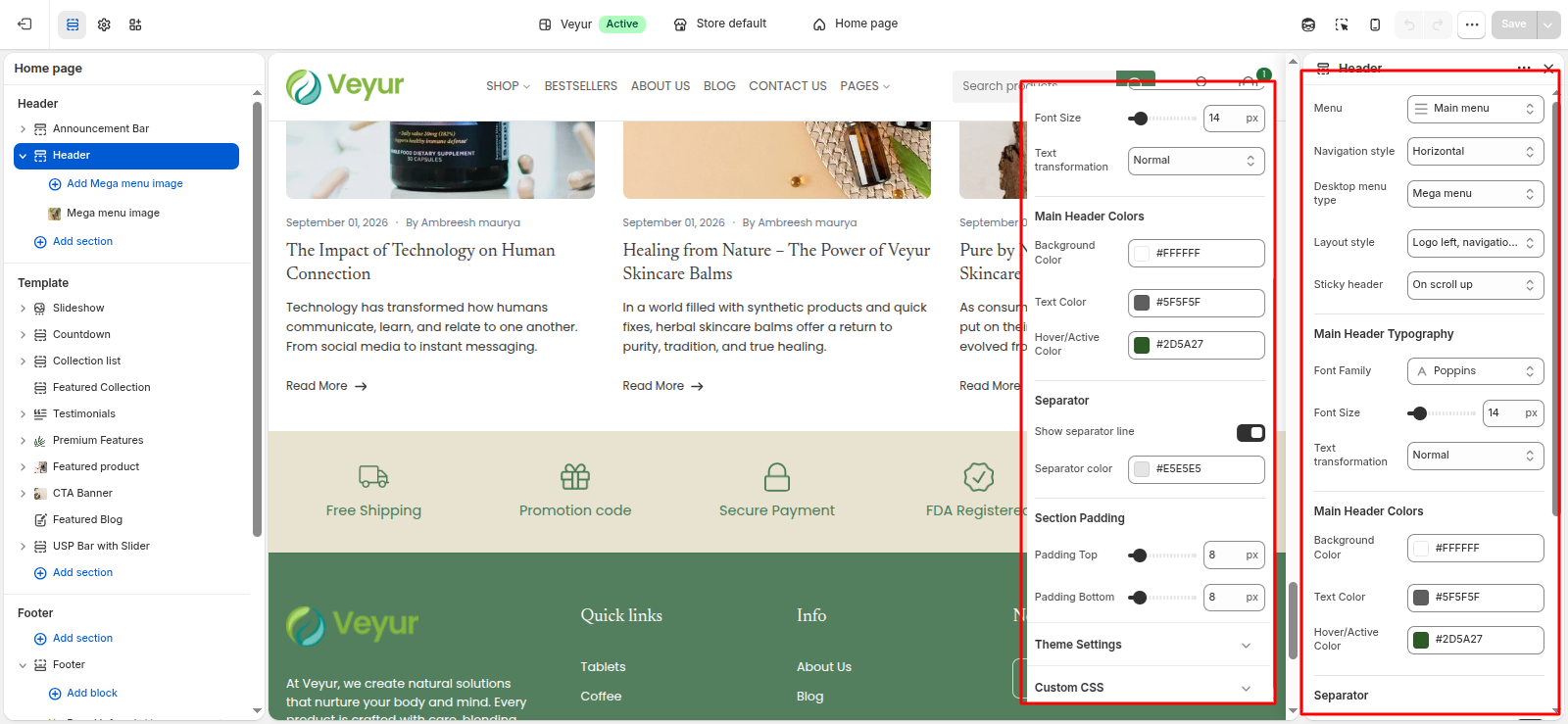Viewport: 1568px width, 724px height.
Task: Click BESTSELLERS in the store navigation
Action: pyautogui.click(x=581, y=86)
